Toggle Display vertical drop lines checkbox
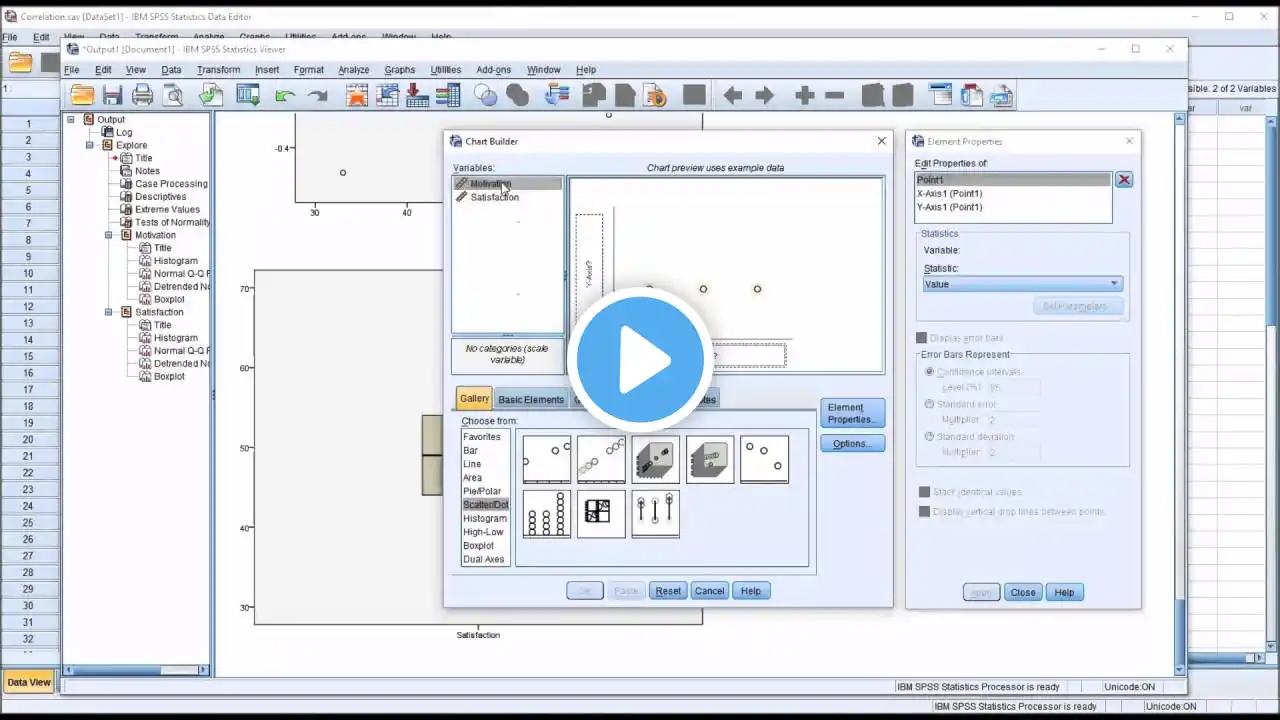The width and height of the screenshot is (1280, 720). (924, 511)
